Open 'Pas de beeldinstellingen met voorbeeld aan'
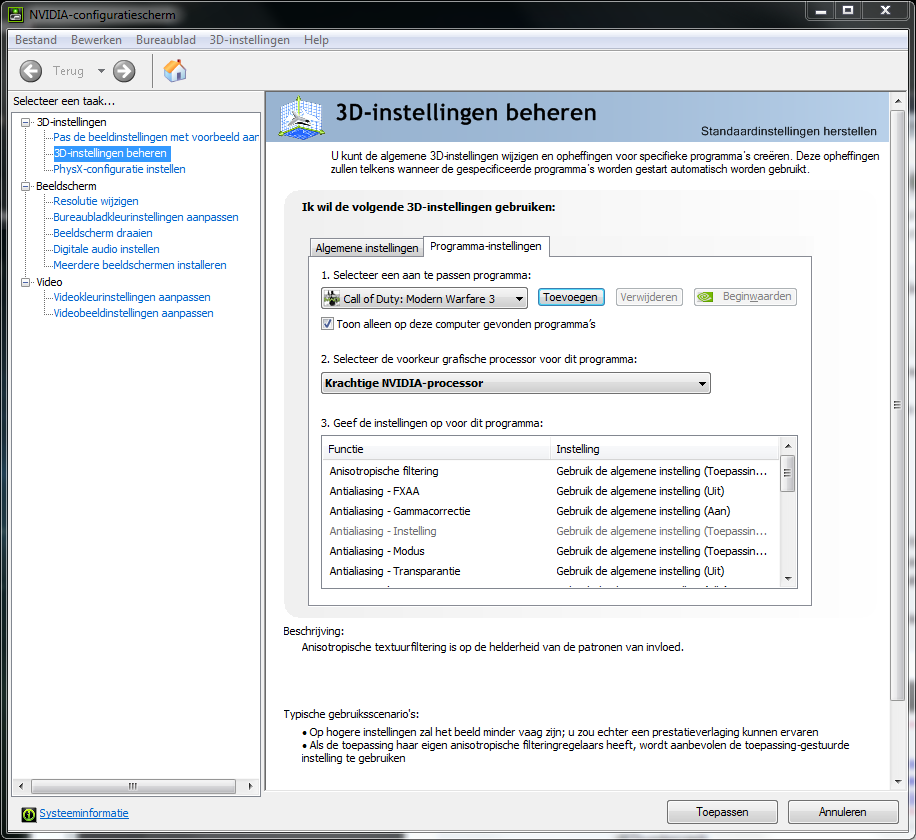 coord(156,137)
